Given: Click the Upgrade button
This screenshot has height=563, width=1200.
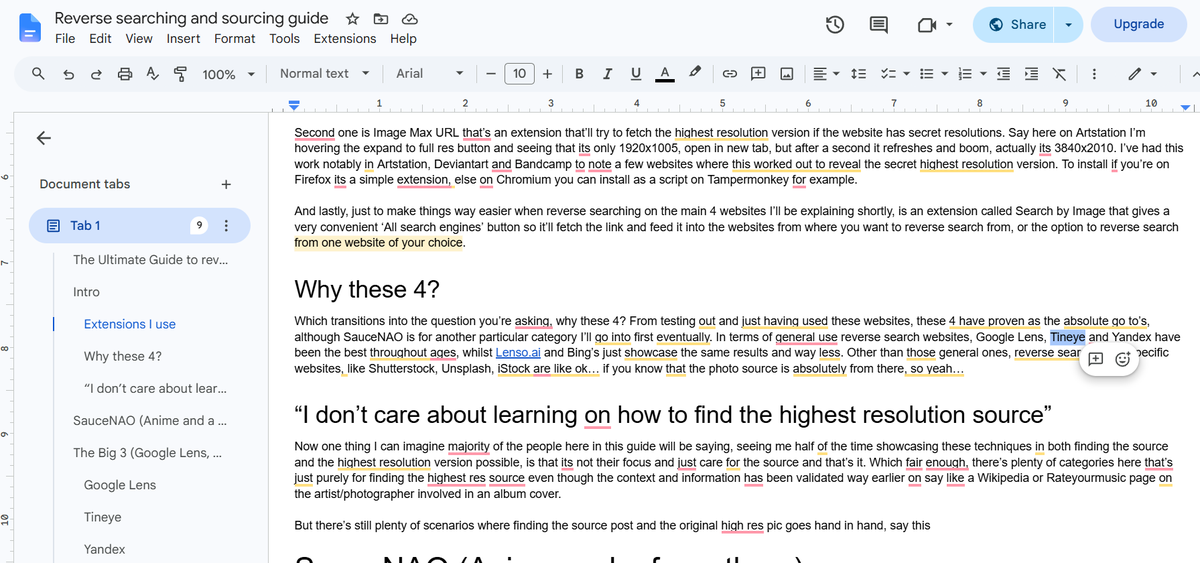Looking at the screenshot, I should click(x=1138, y=25).
